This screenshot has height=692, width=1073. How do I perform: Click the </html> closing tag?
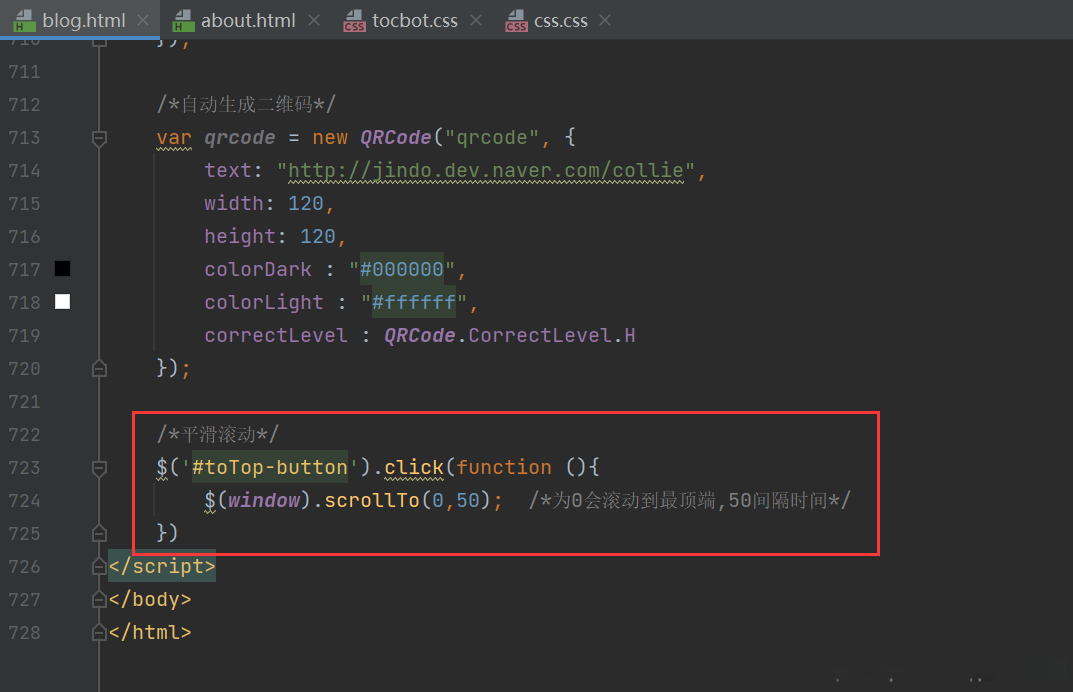pos(150,632)
